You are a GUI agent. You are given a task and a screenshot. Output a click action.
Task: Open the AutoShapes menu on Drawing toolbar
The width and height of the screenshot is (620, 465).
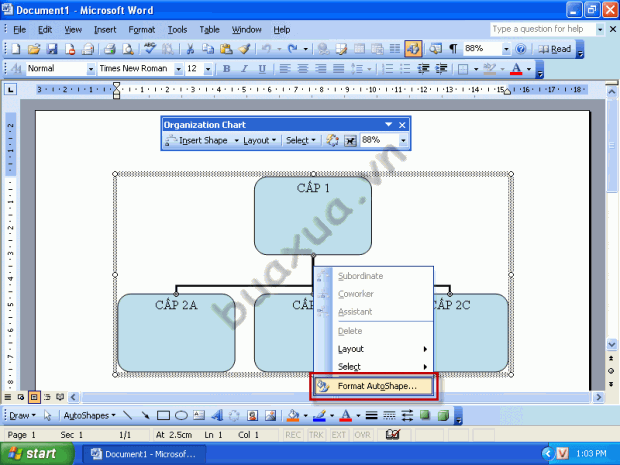click(89, 416)
